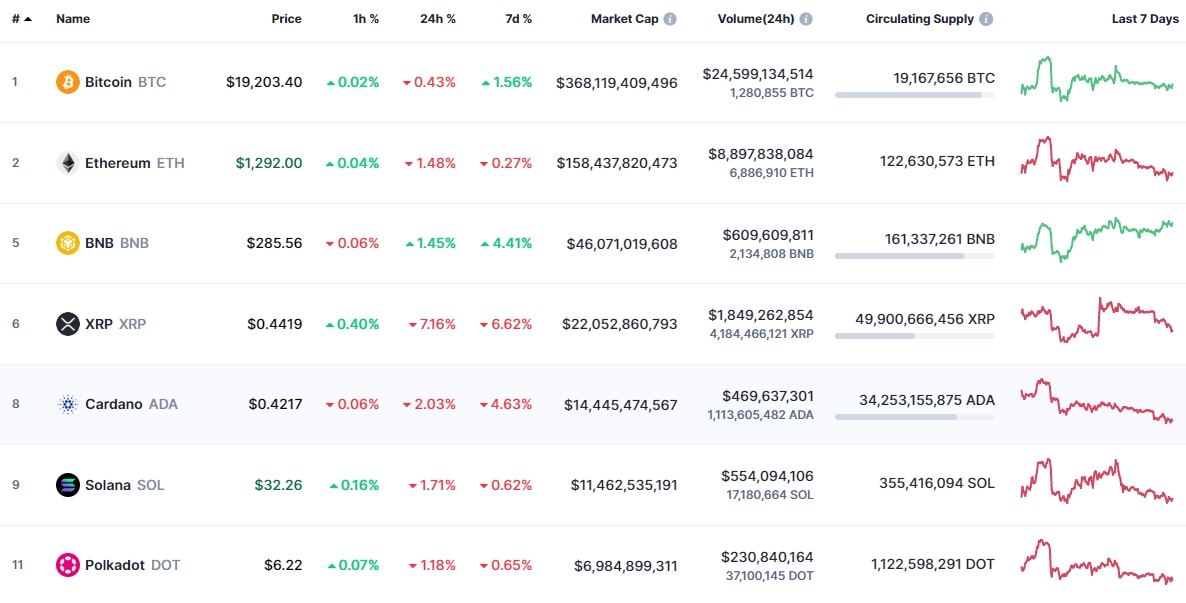Click Ethereum market cap $158,437,820,473

(617, 163)
